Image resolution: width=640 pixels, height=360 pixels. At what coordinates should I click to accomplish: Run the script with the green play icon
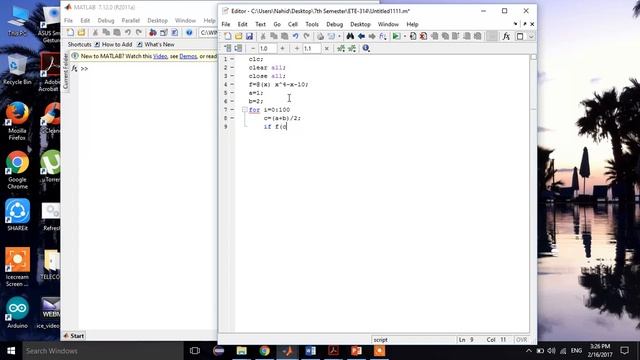pyautogui.click(x=396, y=36)
